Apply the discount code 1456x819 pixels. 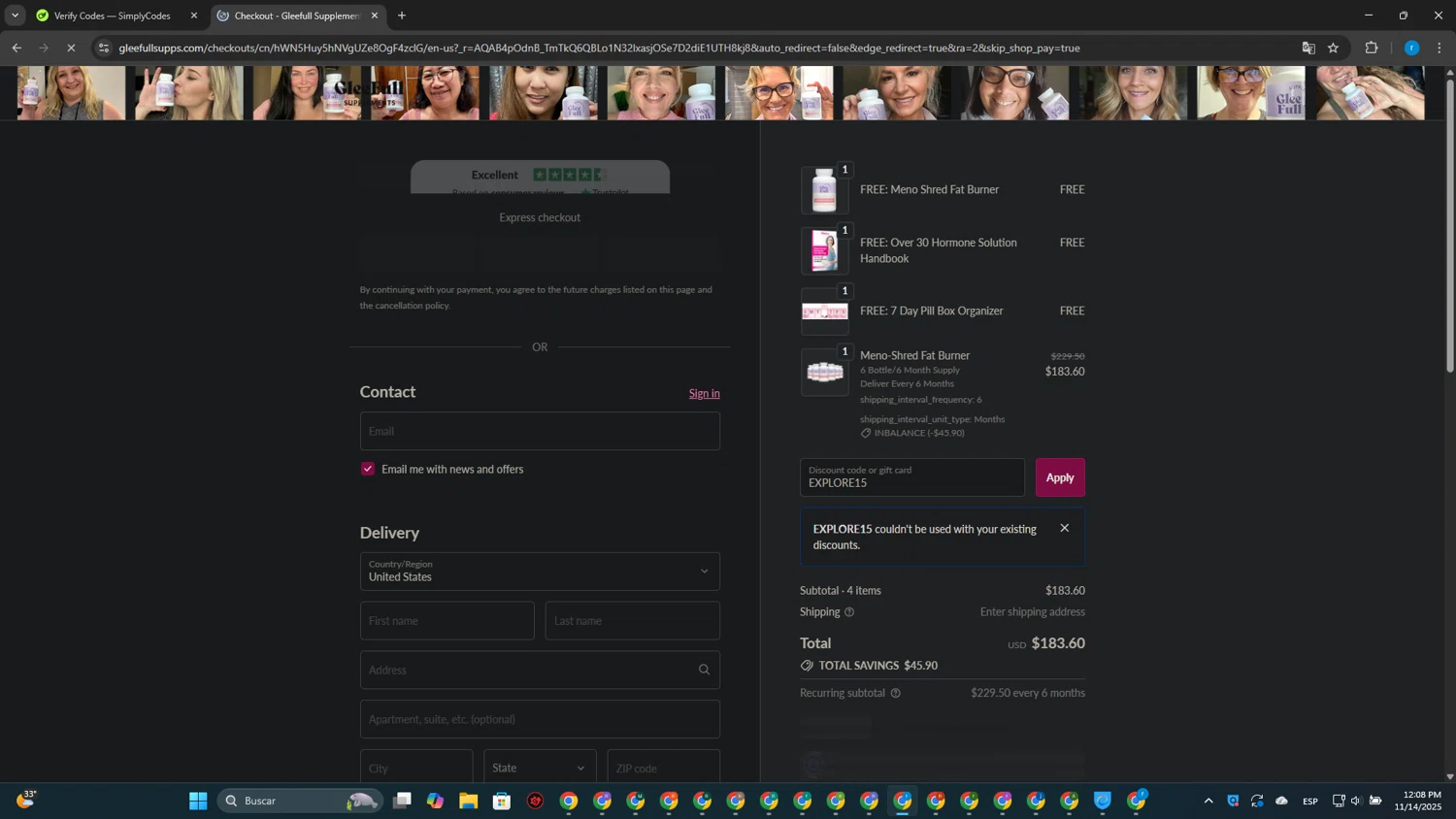pyautogui.click(x=1060, y=477)
